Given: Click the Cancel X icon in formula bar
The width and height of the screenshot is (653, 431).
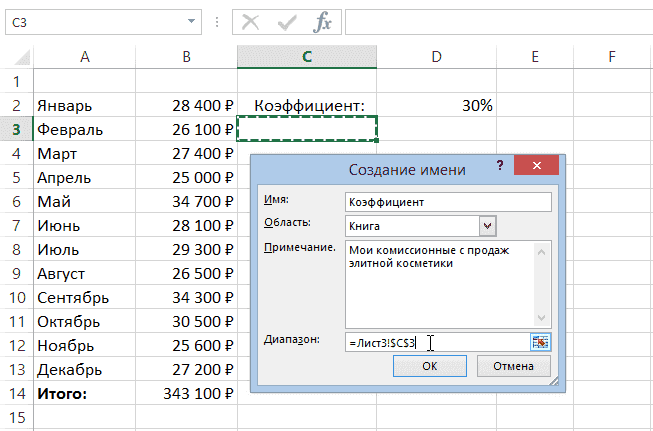Looking at the screenshot, I should tap(251, 22).
